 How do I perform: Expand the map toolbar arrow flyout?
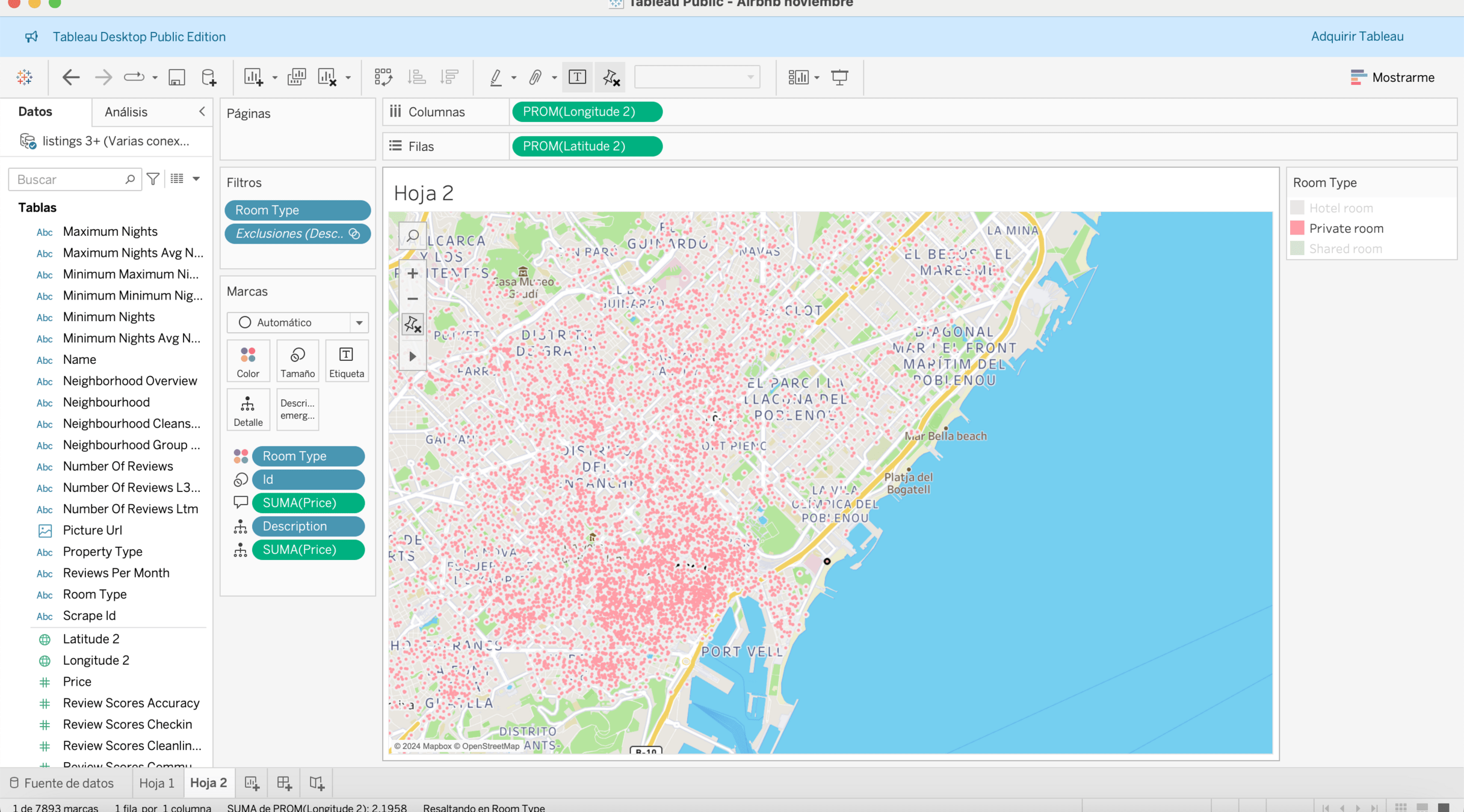(x=413, y=356)
